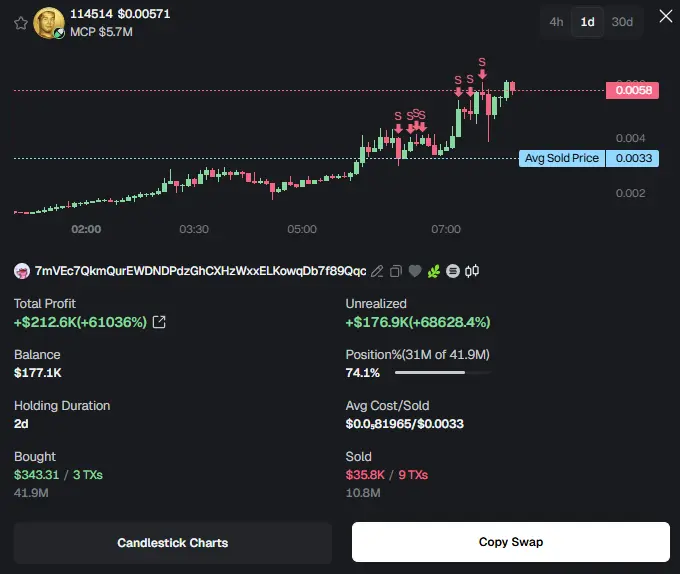Open candlestick icon beside wallet address

coord(472,271)
